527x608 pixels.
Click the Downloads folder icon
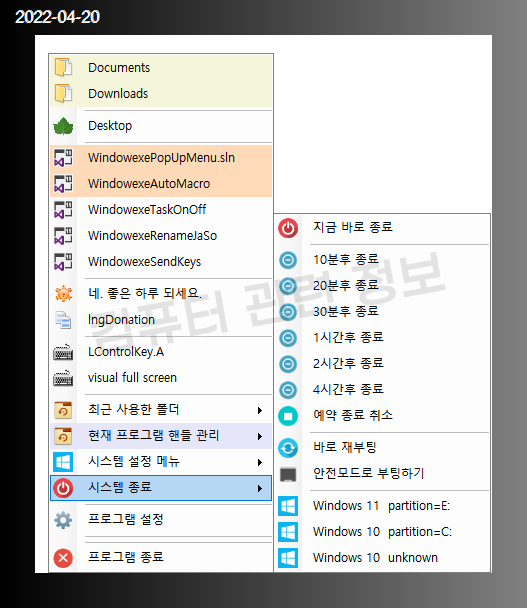pos(63,93)
